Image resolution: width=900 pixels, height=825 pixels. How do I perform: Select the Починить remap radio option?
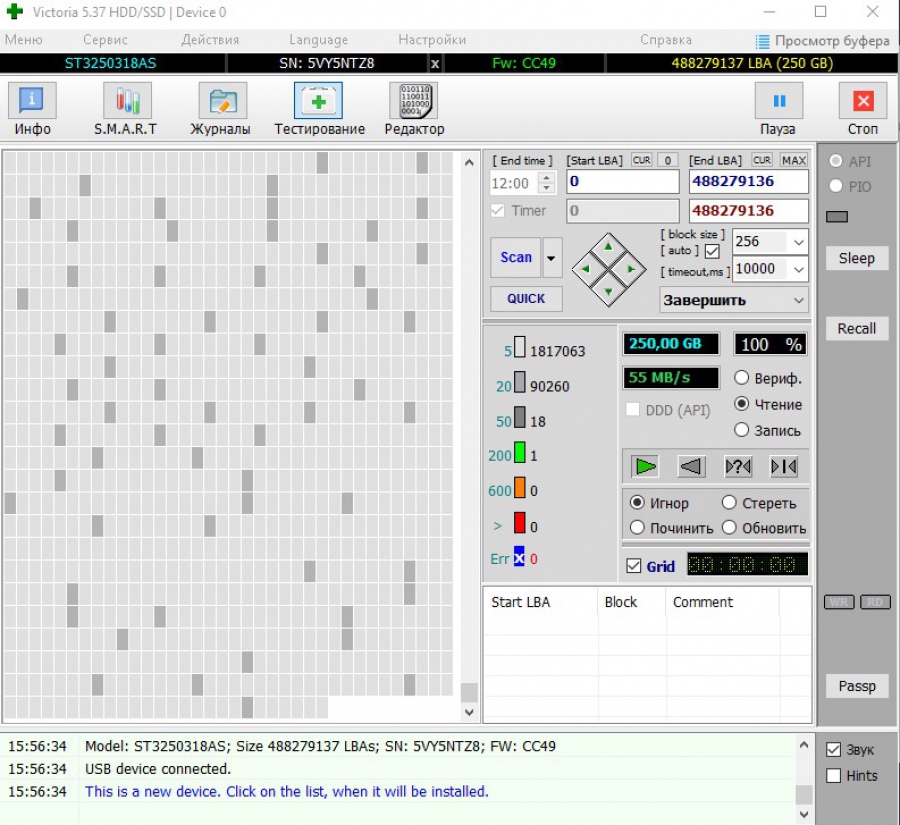637,528
